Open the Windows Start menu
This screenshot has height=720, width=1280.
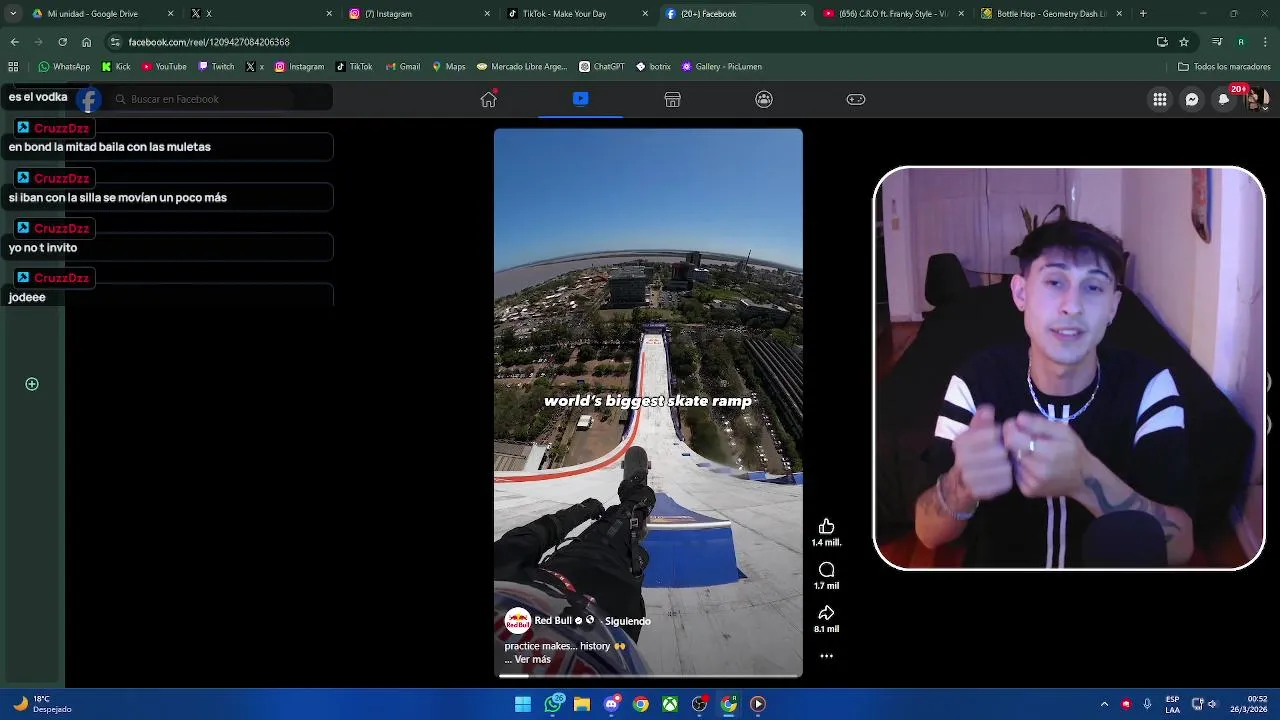pyautogui.click(x=523, y=704)
